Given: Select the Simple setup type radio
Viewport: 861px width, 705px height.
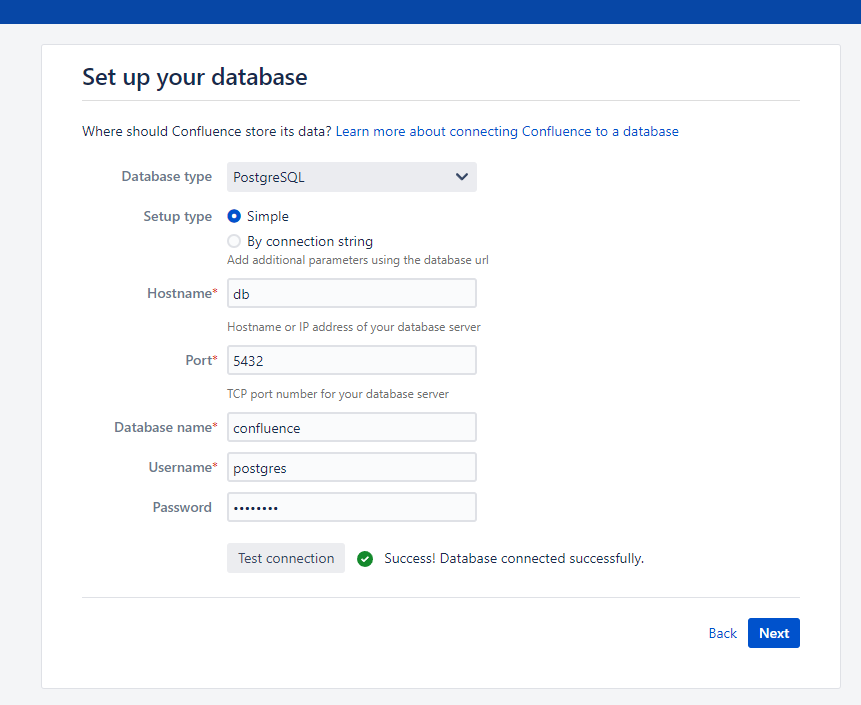Looking at the screenshot, I should (234, 216).
